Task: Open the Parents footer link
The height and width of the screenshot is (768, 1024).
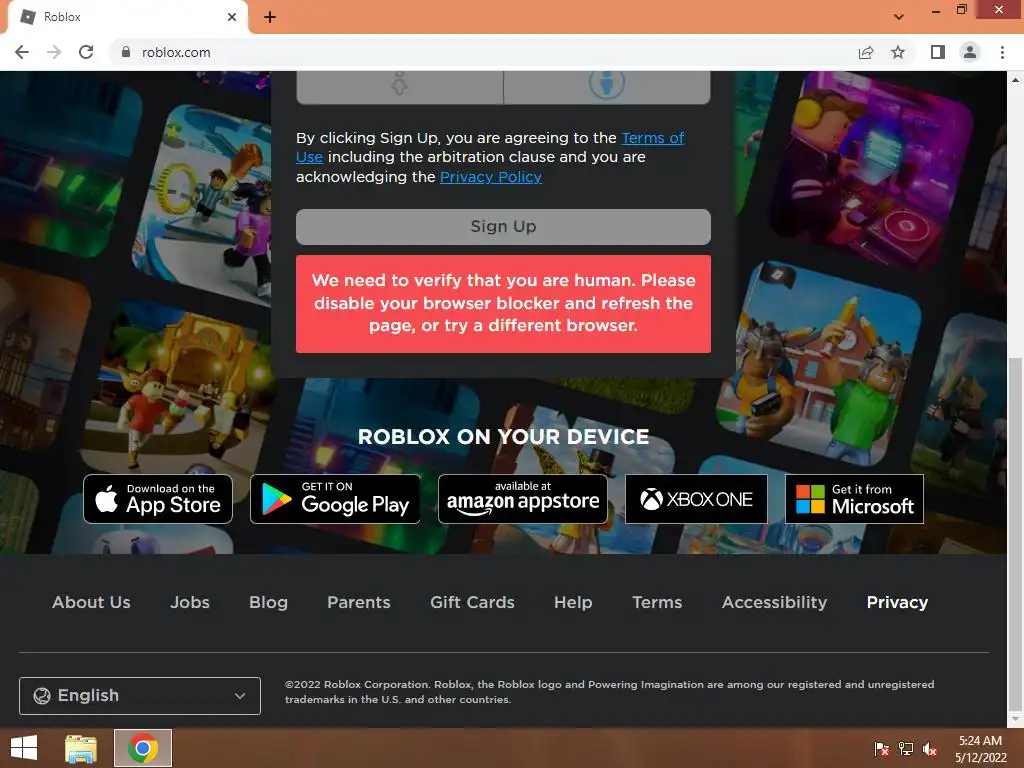Action: (359, 602)
